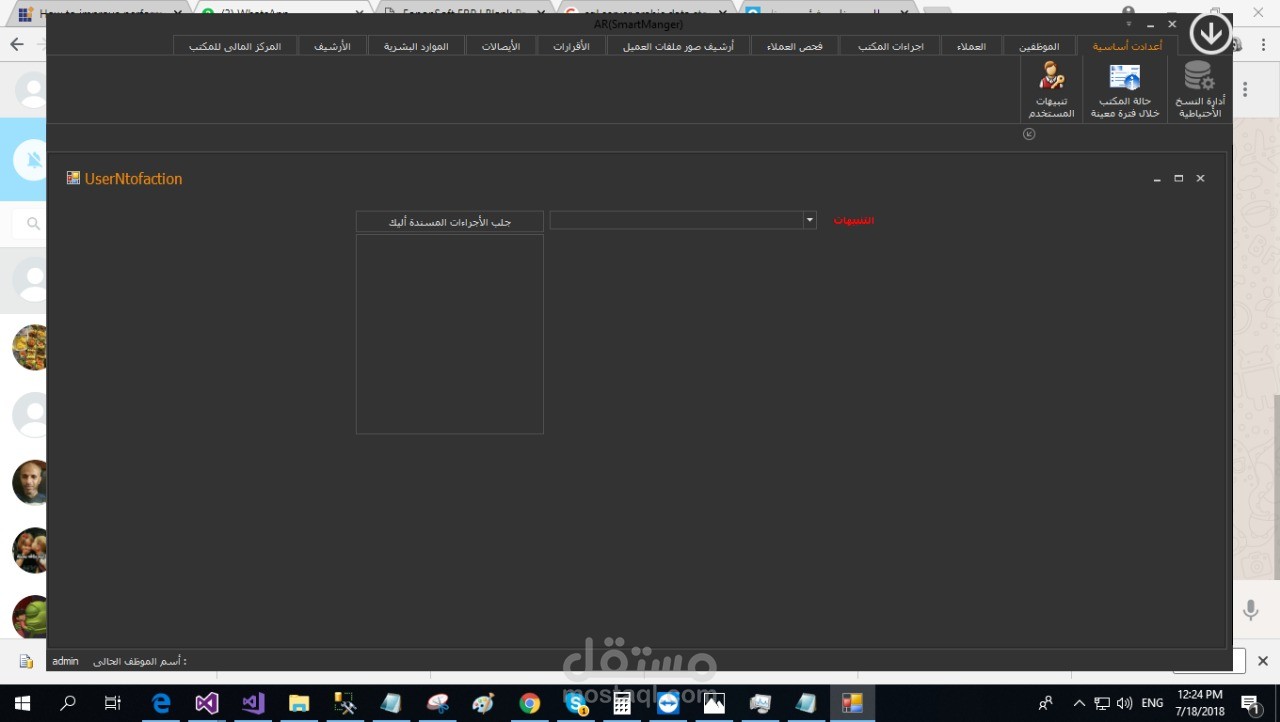1280x722 pixels.
Task: Open the second Visual Studio taskbar icon
Action: [x=253, y=703]
